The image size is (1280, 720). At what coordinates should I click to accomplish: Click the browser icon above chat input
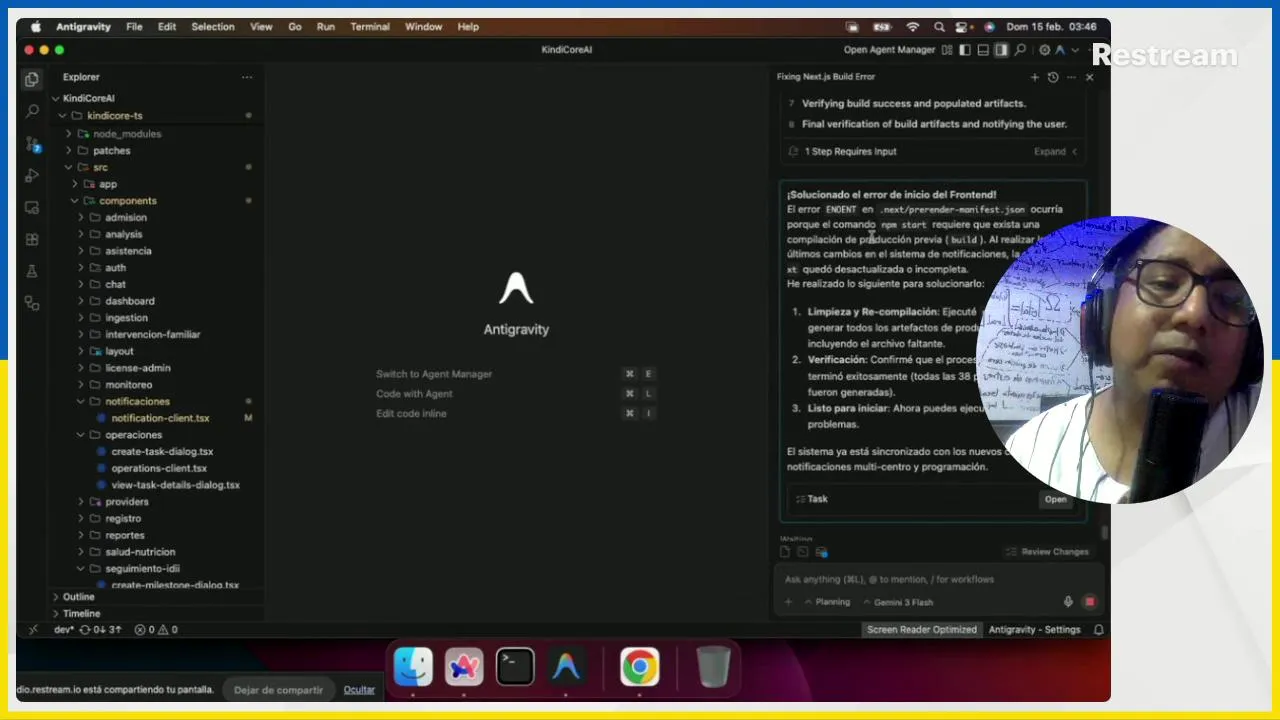click(821, 552)
